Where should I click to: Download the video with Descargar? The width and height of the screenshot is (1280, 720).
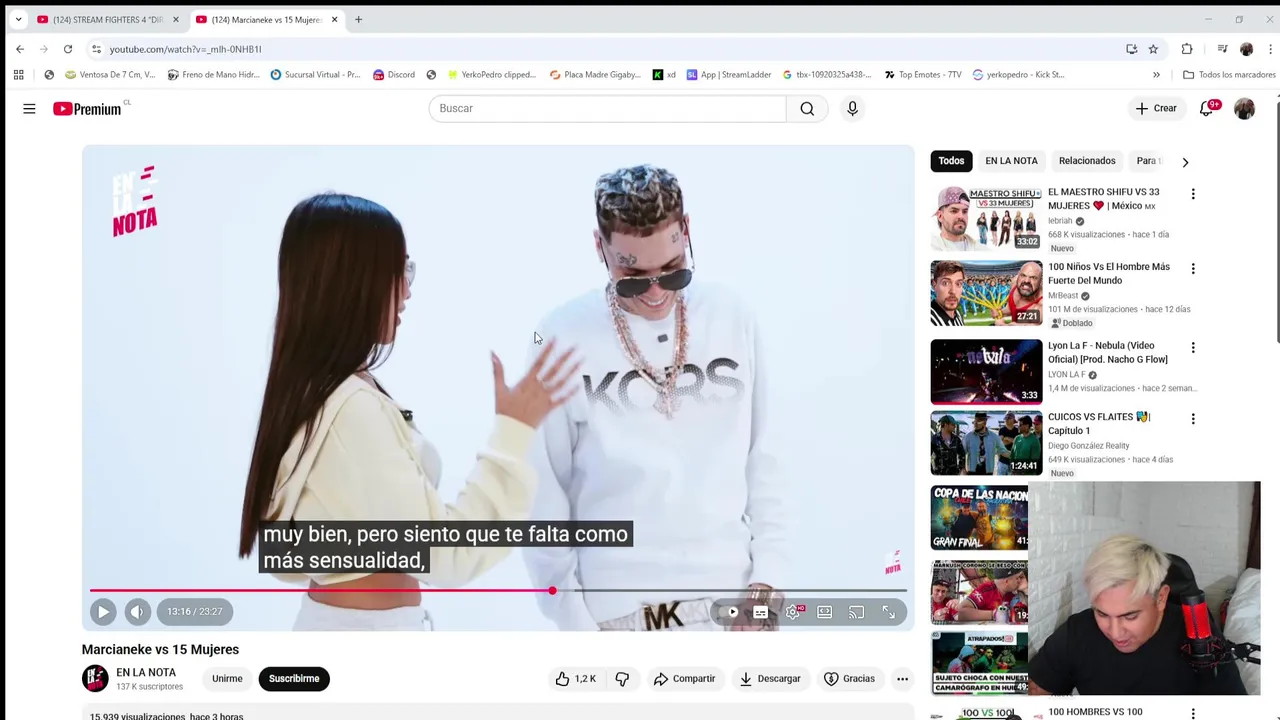770,679
